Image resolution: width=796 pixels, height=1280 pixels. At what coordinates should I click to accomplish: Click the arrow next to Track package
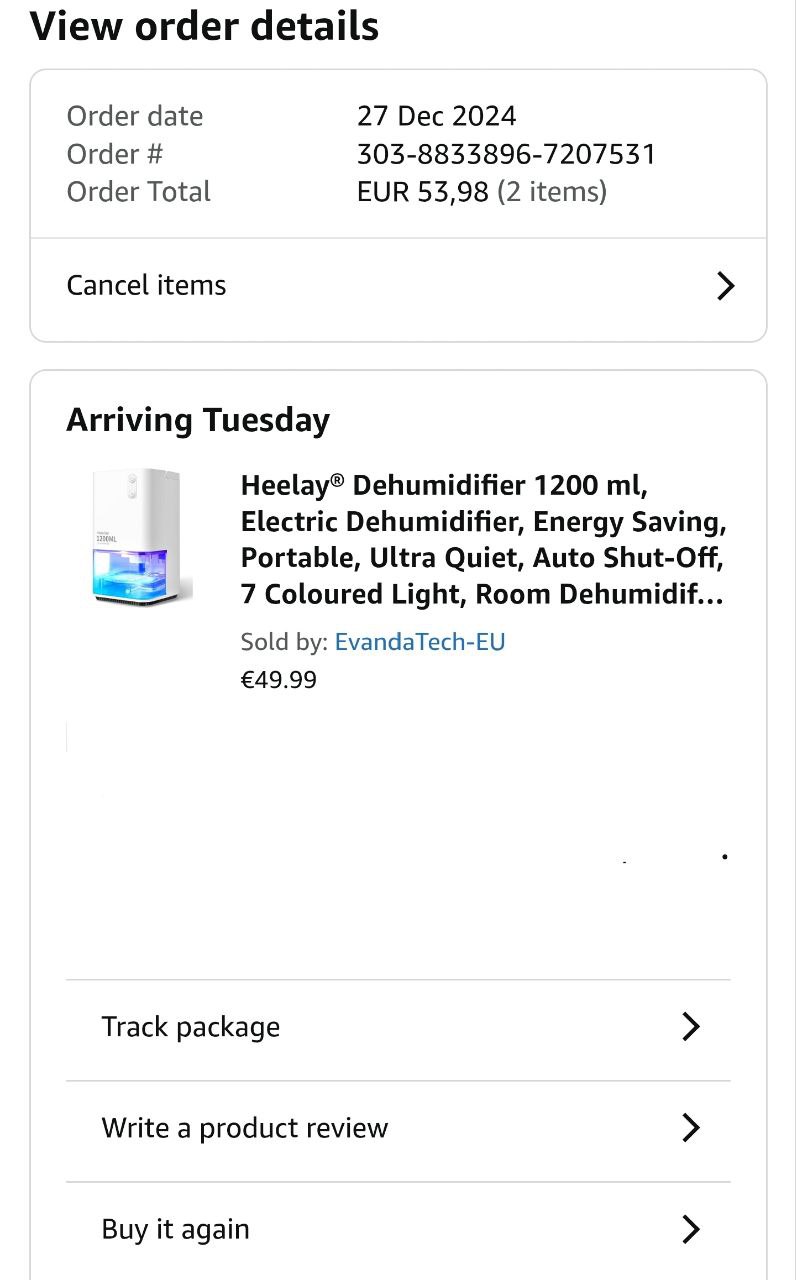point(690,1027)
